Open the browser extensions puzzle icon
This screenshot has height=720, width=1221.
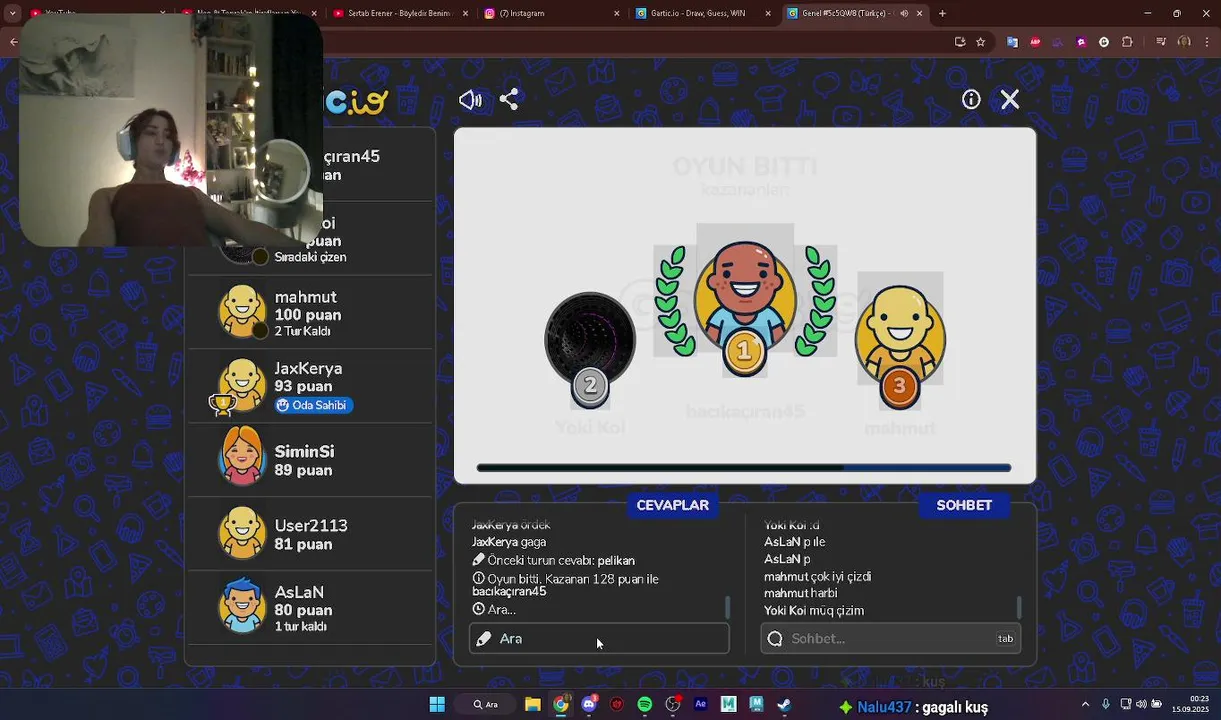pyautogui.click(x=1127, y=42)
